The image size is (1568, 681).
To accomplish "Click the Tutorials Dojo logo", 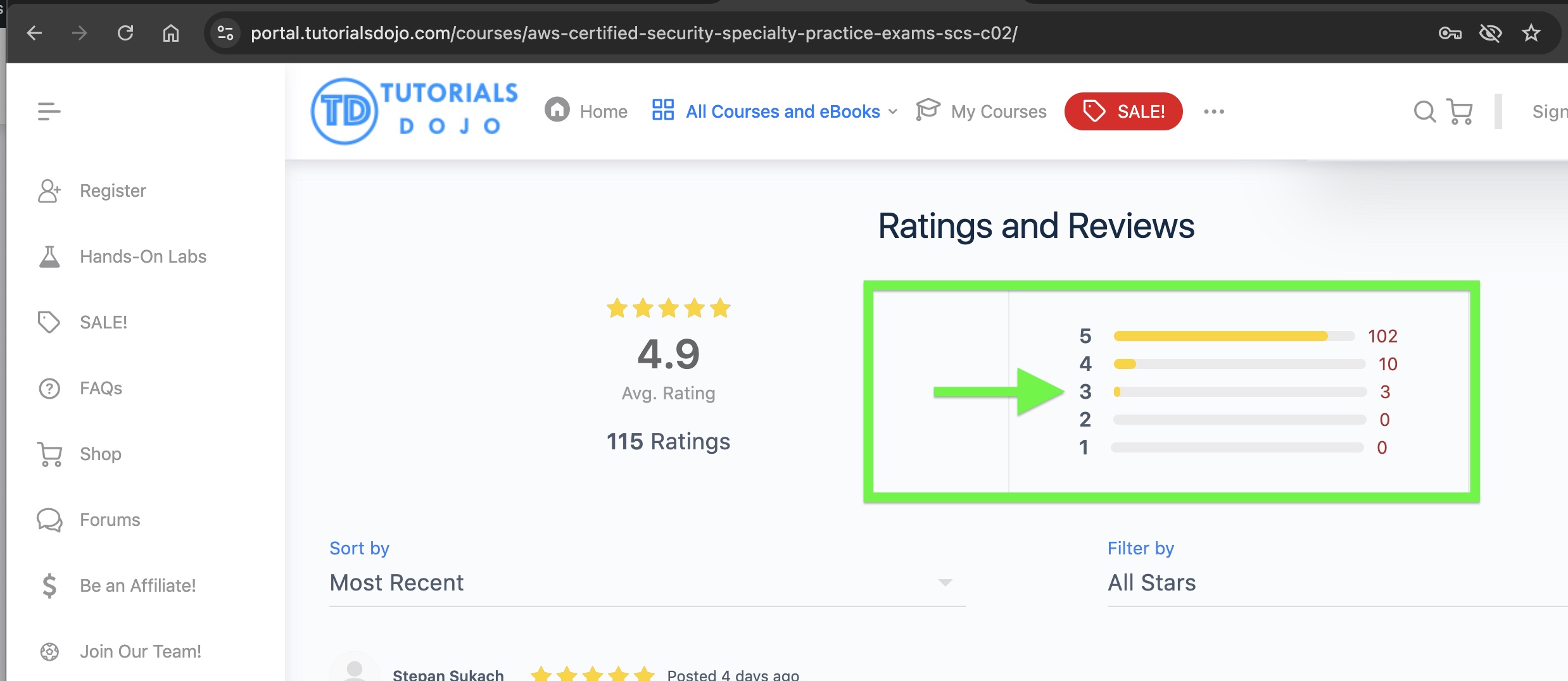I will [415, 111].
